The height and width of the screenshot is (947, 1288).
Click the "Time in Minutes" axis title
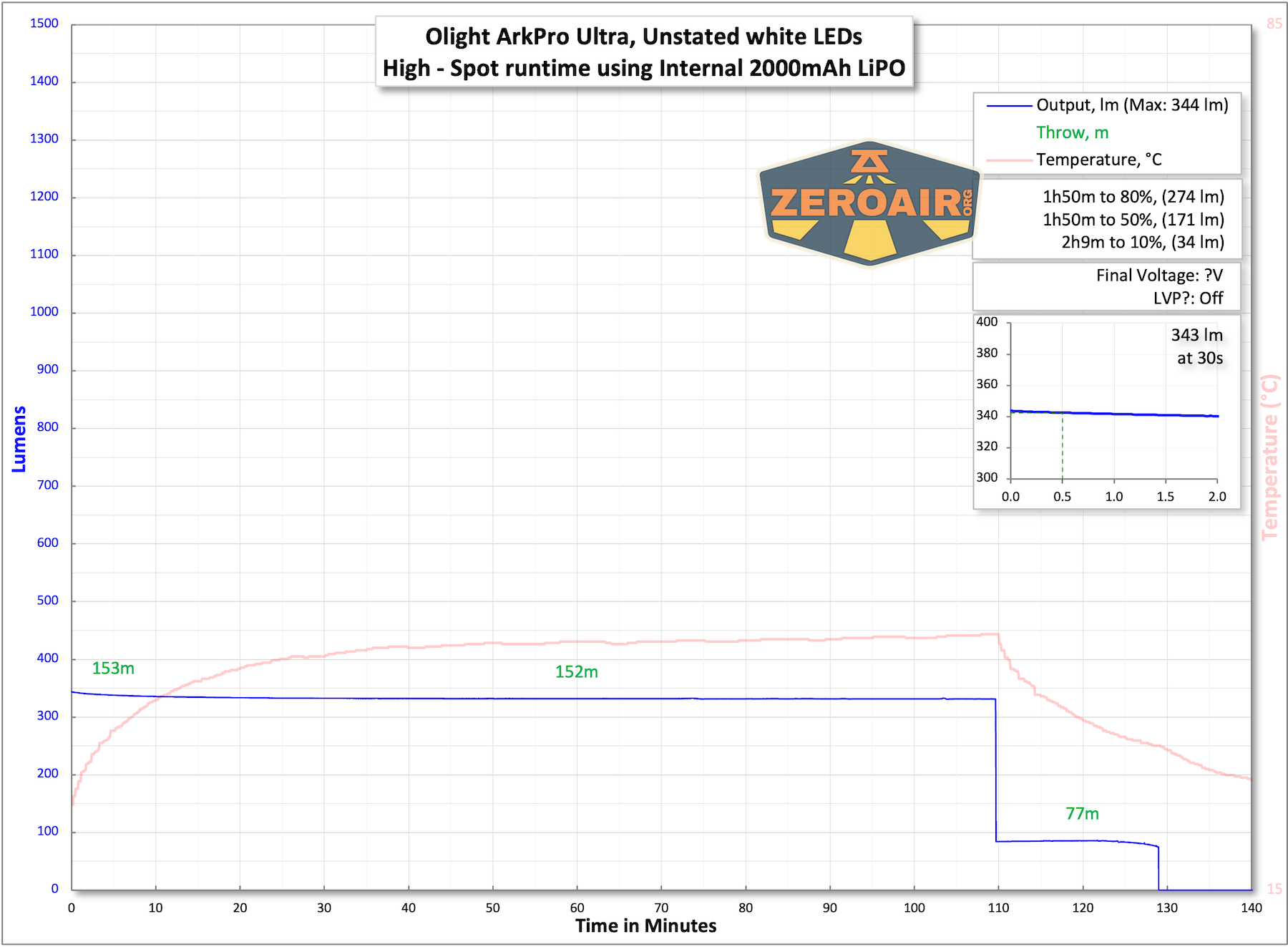coord(645,926)
